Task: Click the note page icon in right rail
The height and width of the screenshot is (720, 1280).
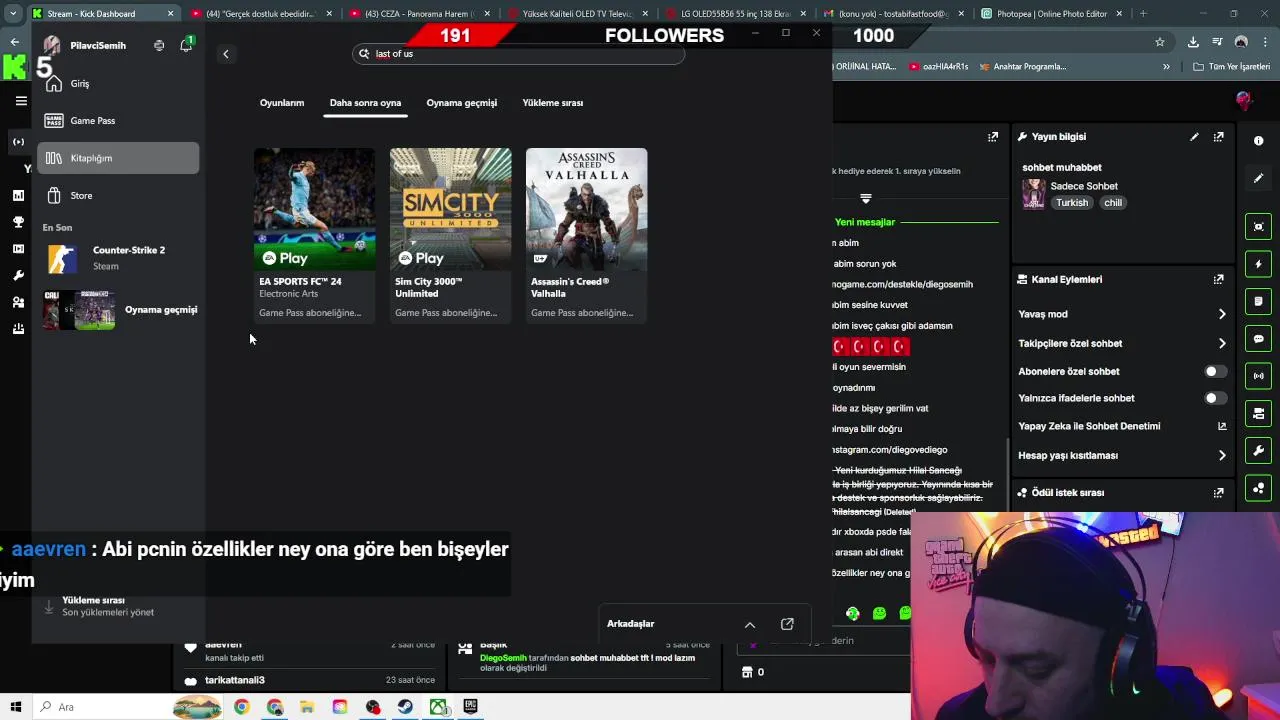Action: pyautogui.click(x=1259, y=301)
